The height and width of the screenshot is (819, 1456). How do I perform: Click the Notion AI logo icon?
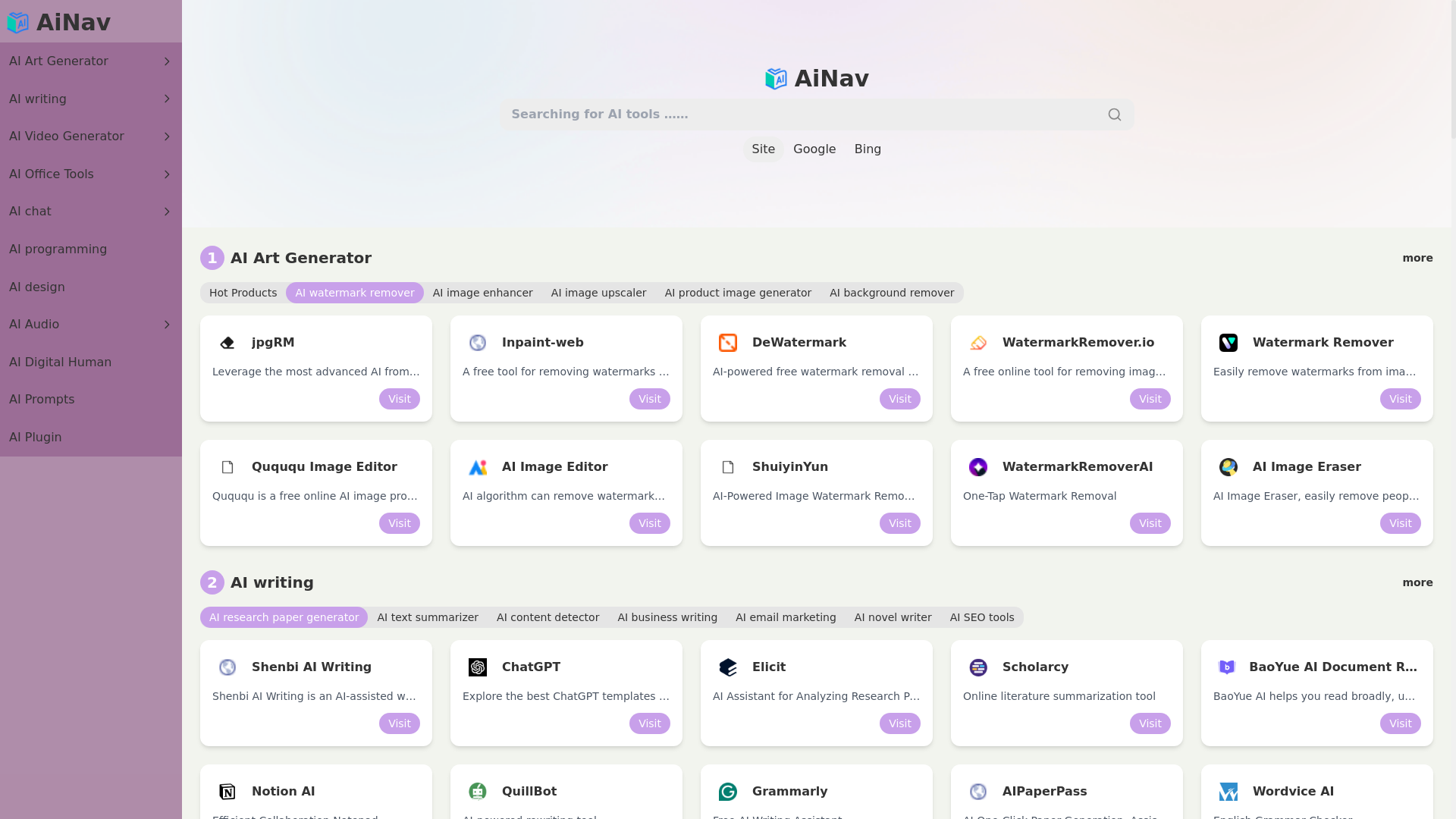[227, 792]
